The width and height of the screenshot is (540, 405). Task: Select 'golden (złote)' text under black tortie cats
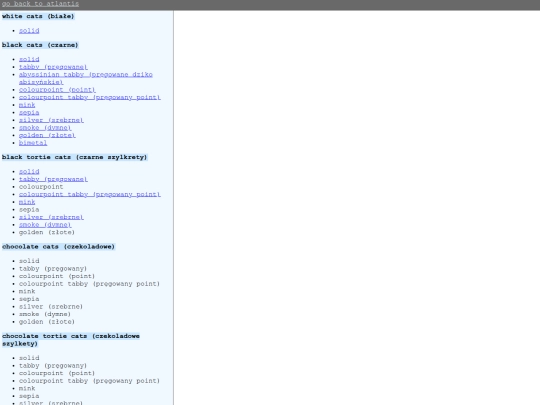pos(47,232)
